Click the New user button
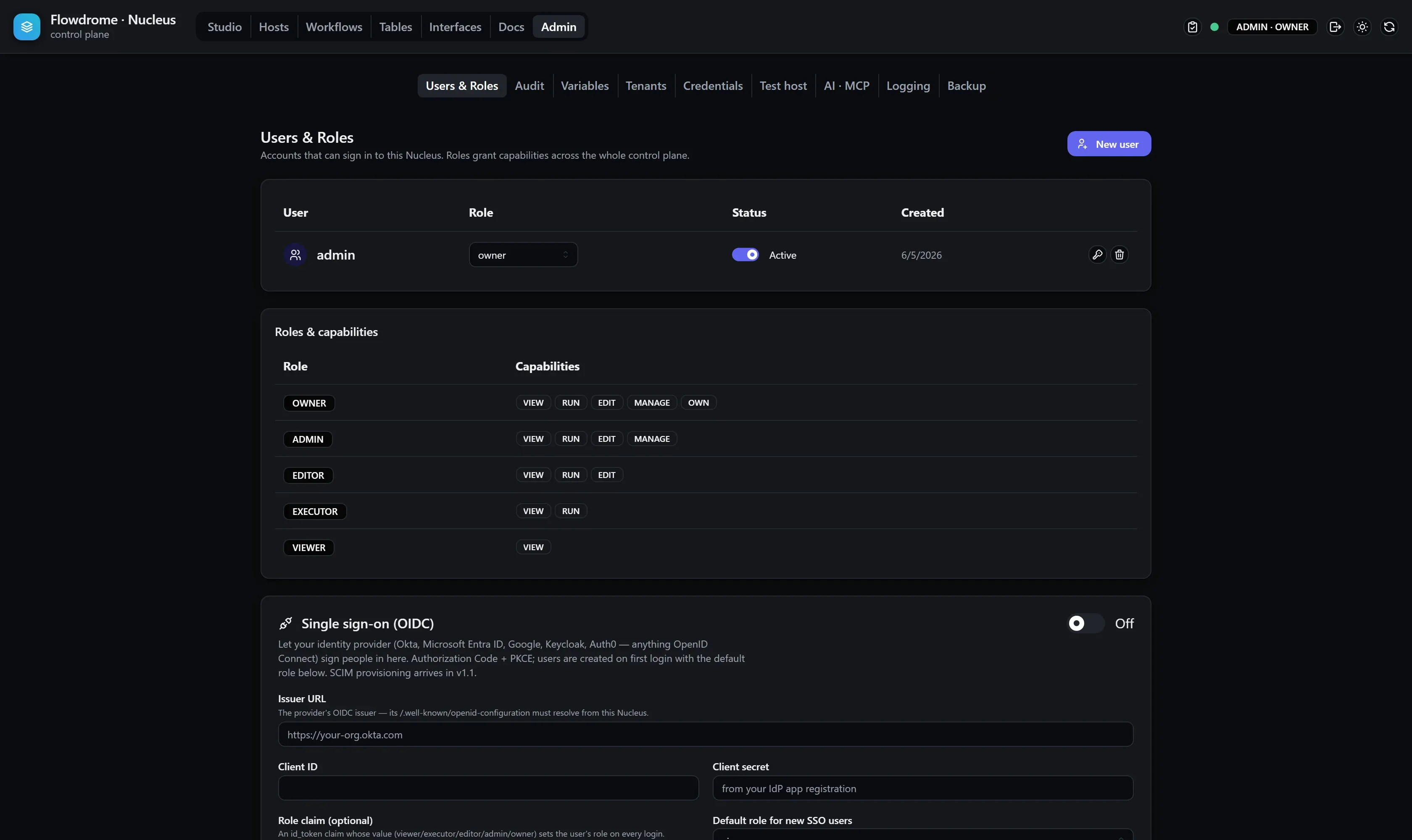The height and width of the screenshot is (840, 1412). [1109, 144]
